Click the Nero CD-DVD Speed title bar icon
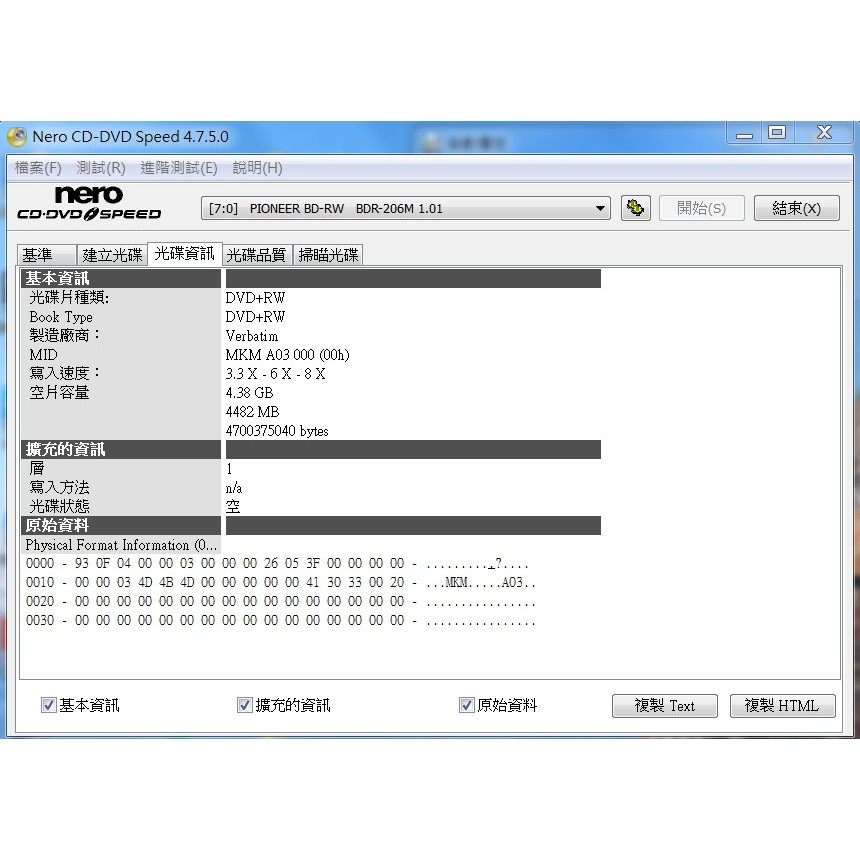Image resolution: width=860 pixels, height=860 pixels. [17, 137]
